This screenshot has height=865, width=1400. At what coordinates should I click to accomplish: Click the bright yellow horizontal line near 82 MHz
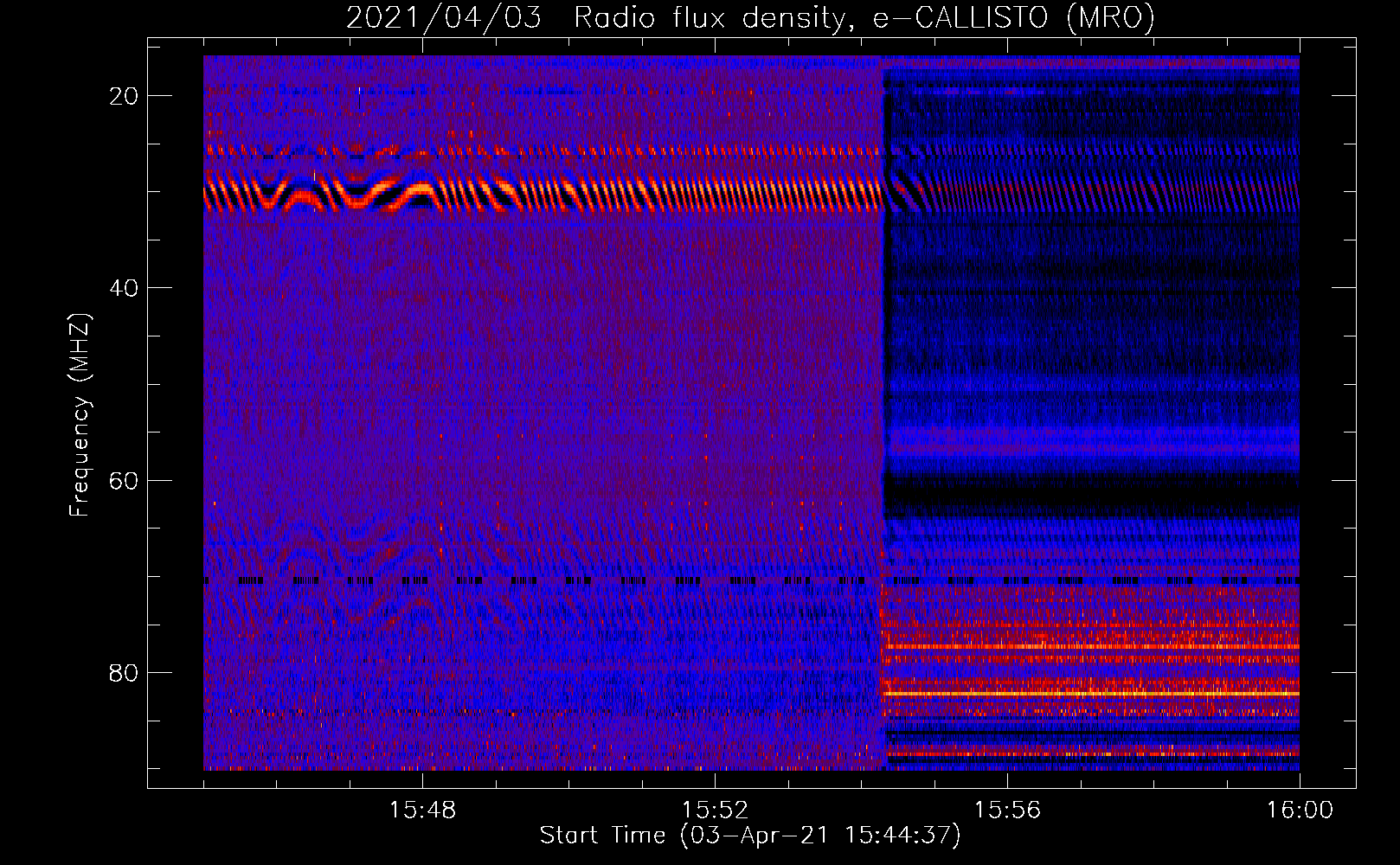point(1090,694)
